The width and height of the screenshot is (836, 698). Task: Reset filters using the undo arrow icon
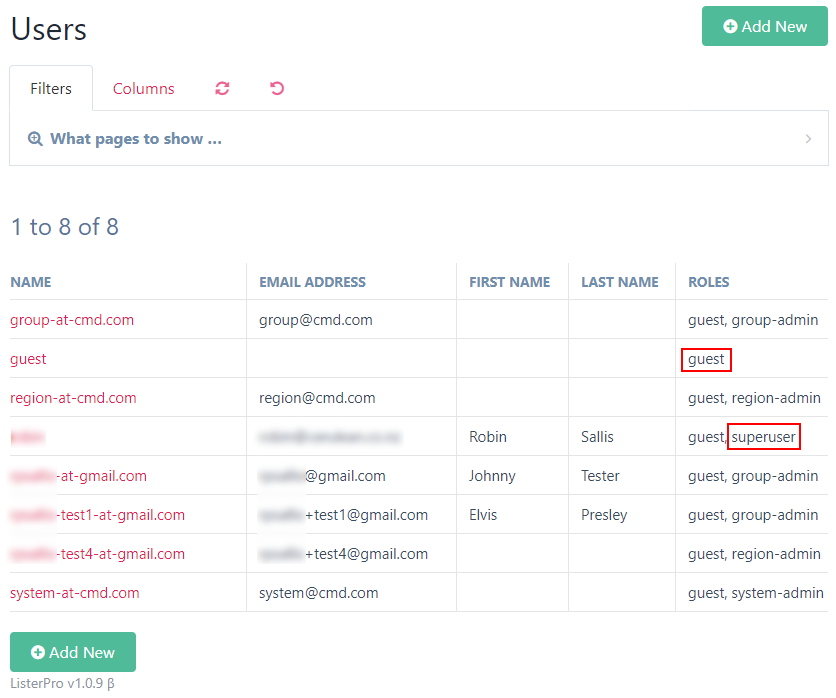(277, 89)
